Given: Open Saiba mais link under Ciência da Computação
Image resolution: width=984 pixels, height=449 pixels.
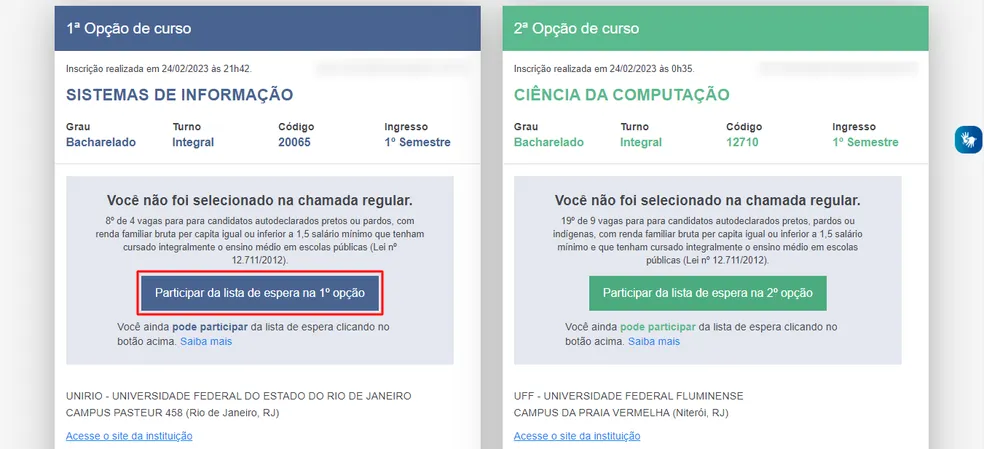Looking at the screenshot, I should tap(654, 342).
